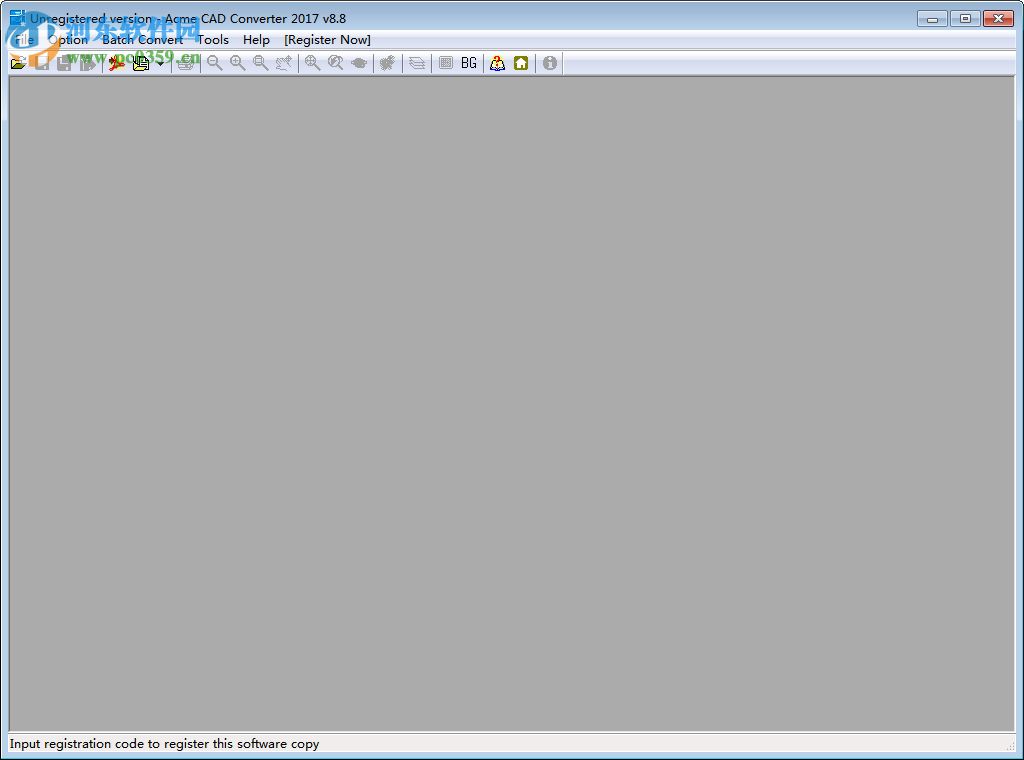Click the Zoom Window magnifier icon

261,63
